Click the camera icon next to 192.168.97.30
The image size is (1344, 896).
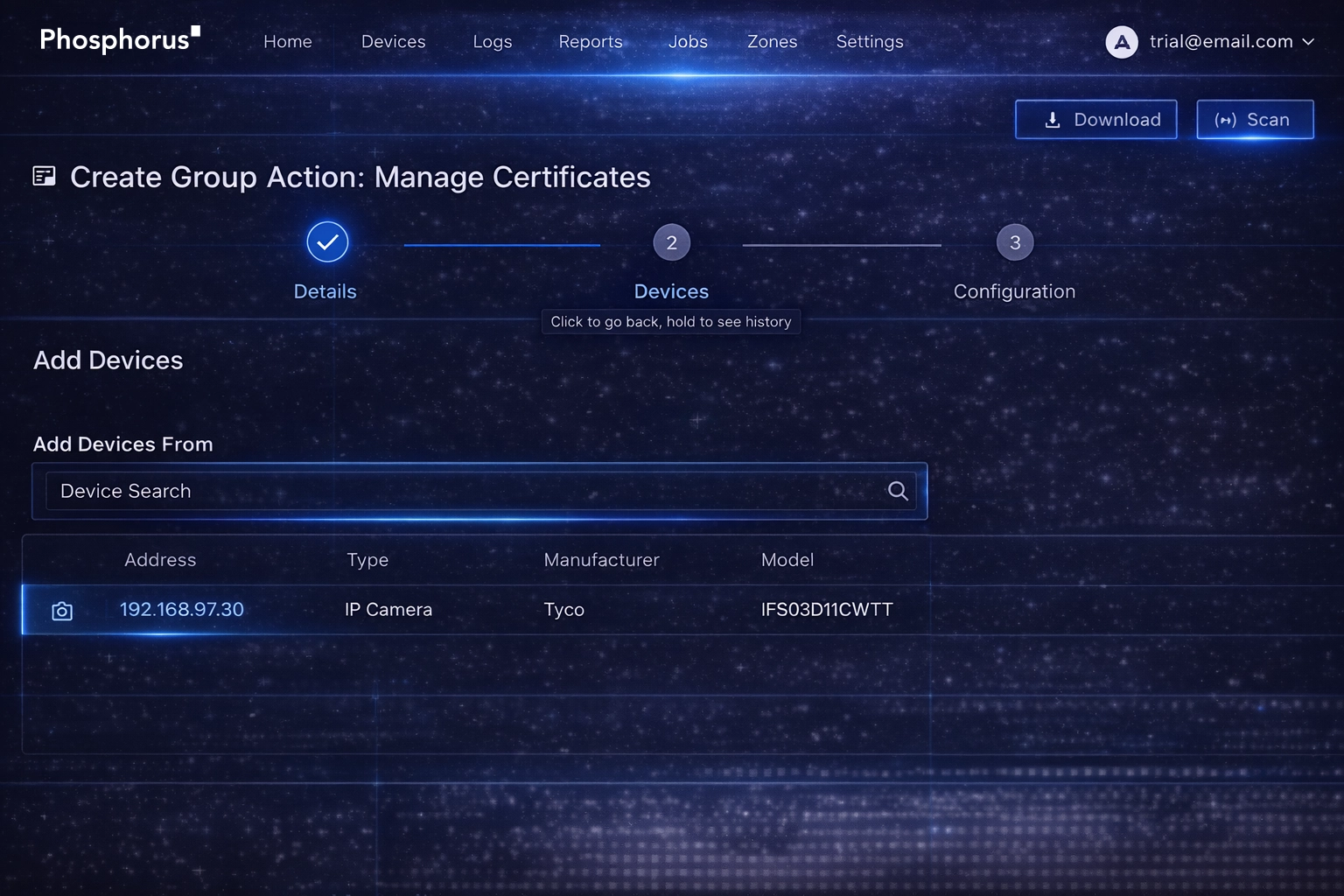point(62,610)
